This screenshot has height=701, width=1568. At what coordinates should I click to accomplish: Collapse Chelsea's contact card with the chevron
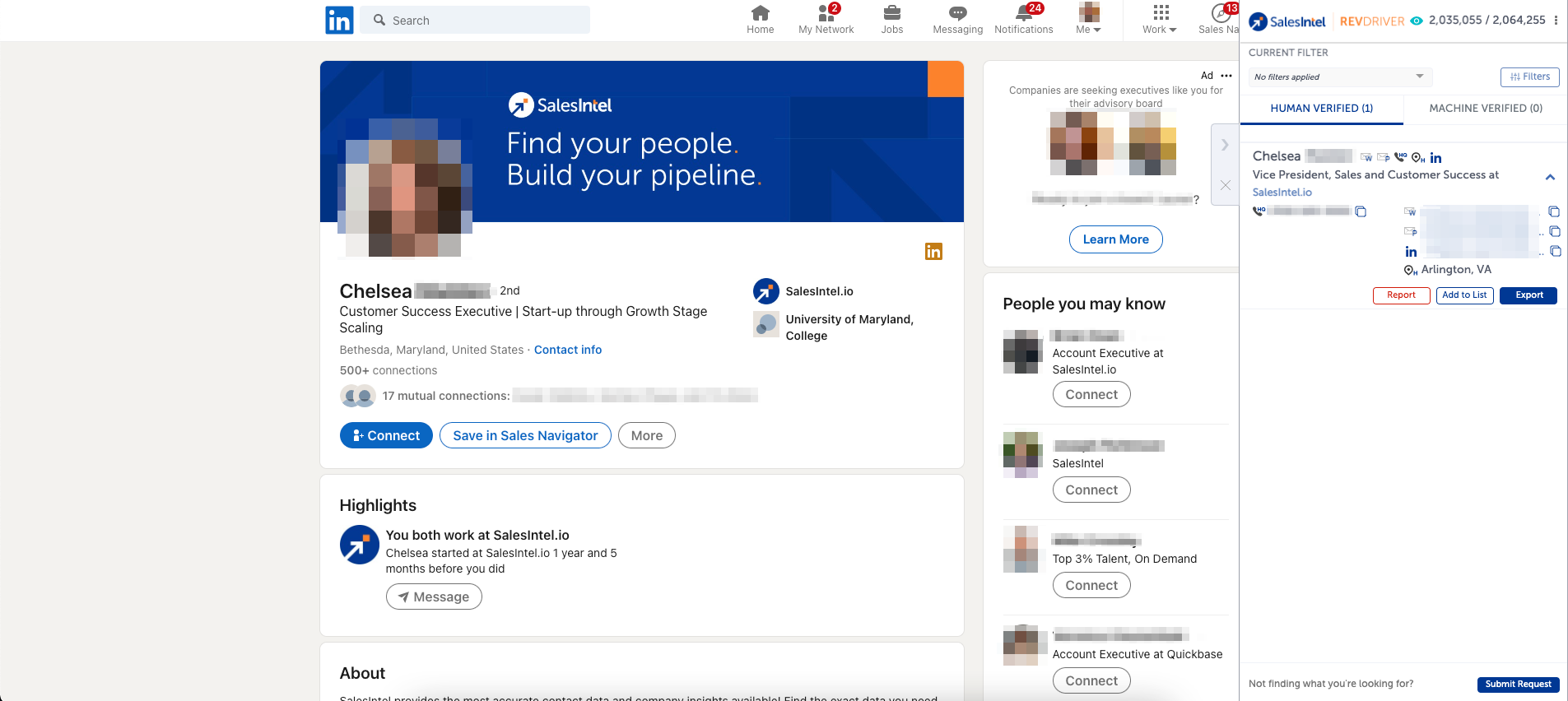1550,177
